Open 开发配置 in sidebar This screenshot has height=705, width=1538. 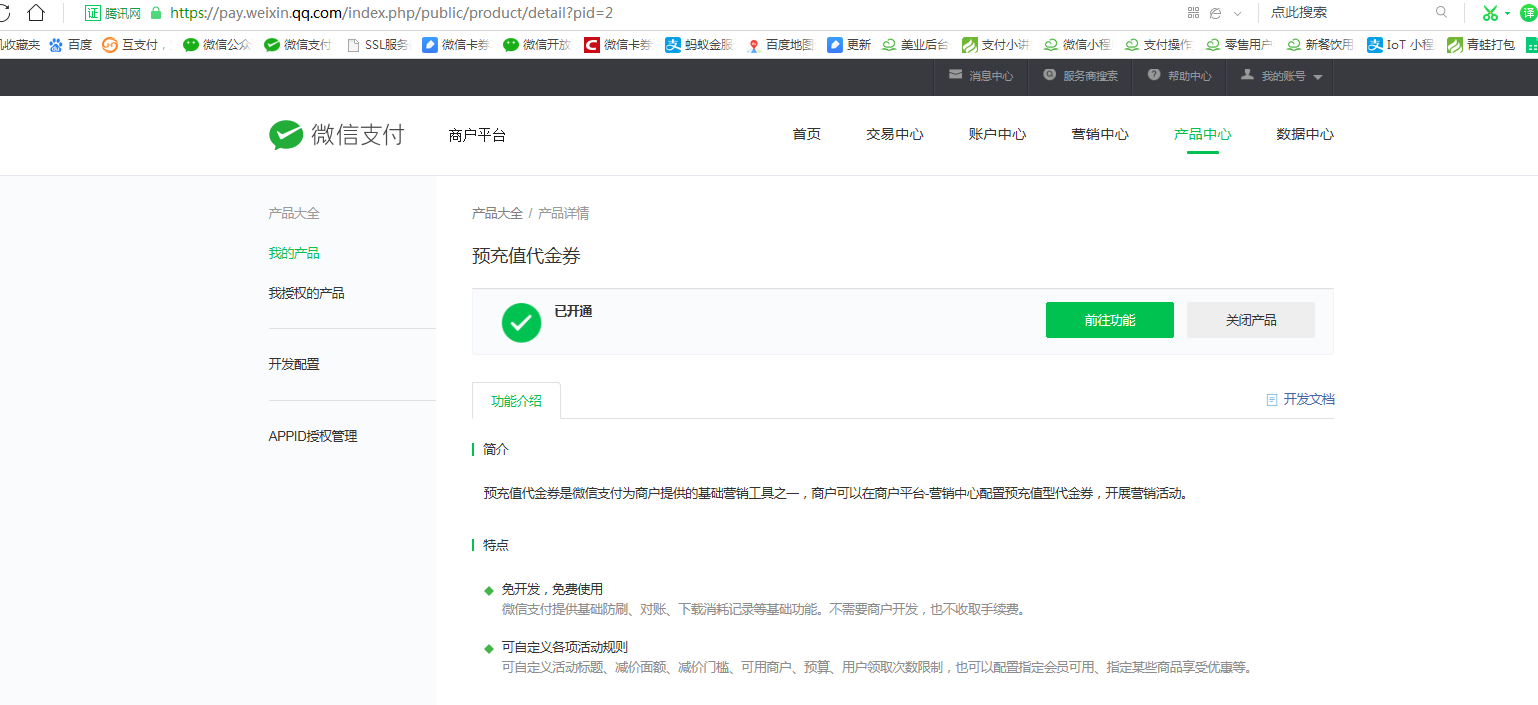(x=294, y=364)
